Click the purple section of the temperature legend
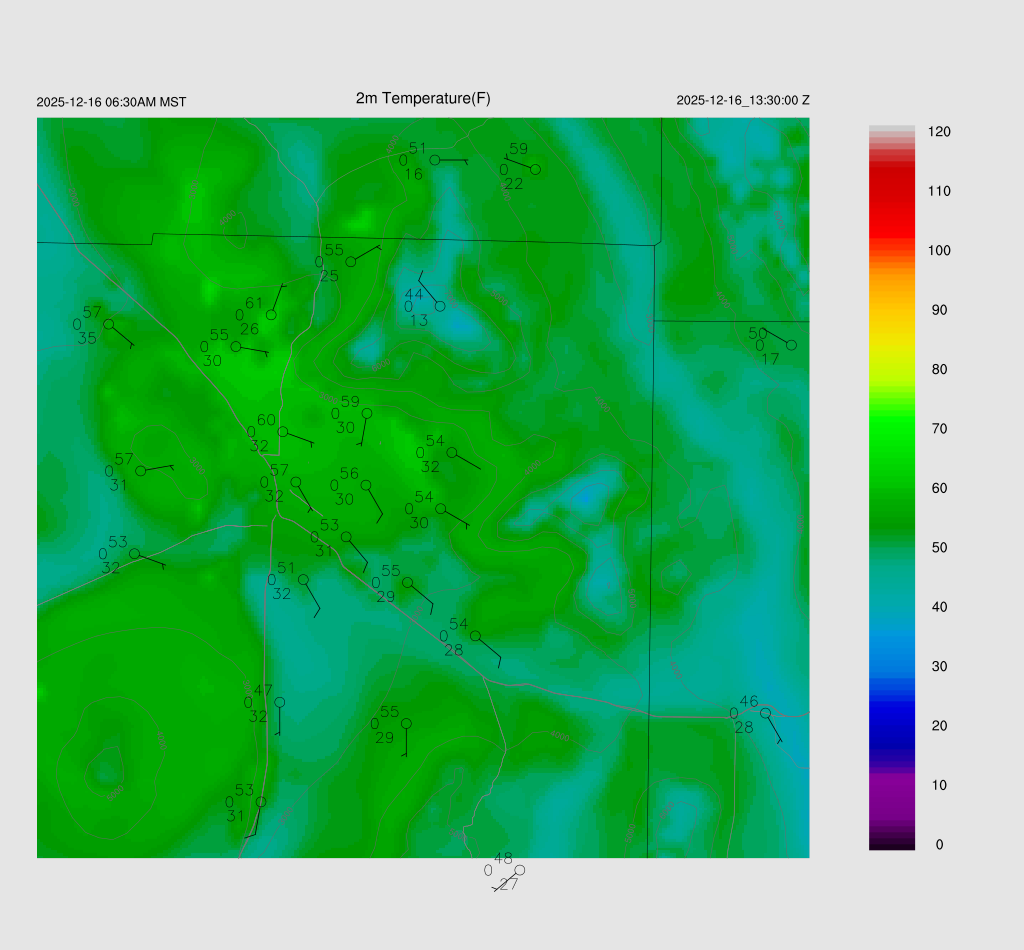This screenshot has height=950, width=1024. [891, 790]
